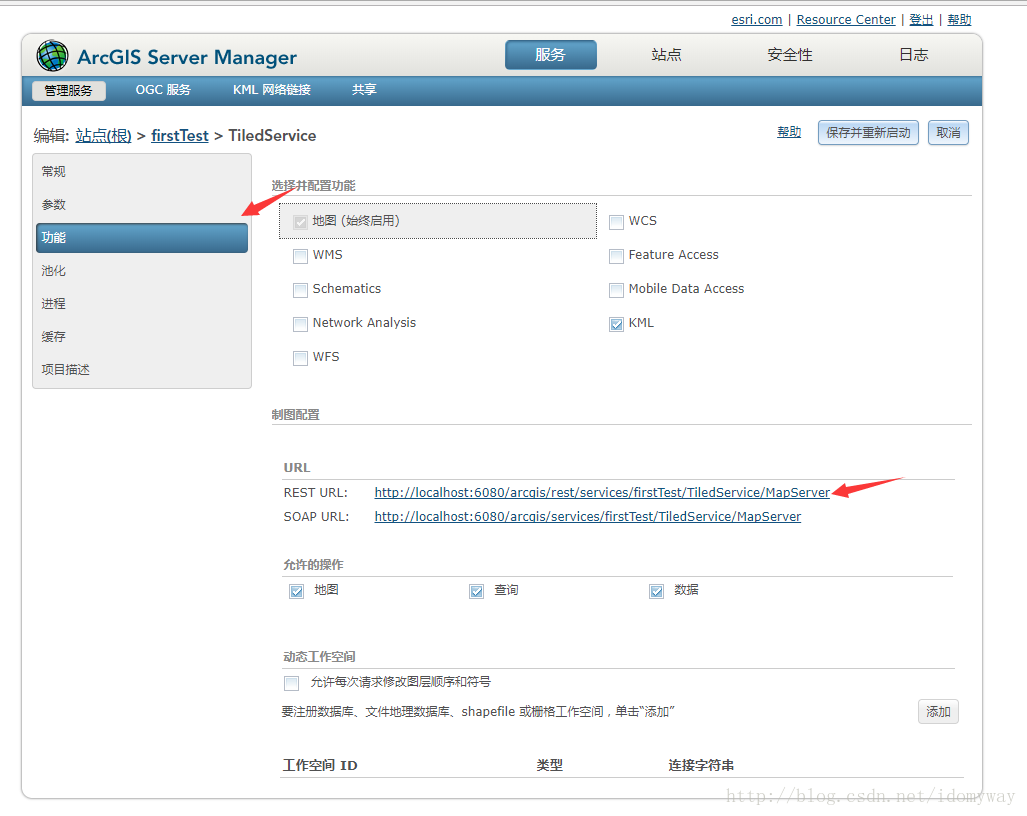Select the 管理服务 sub-tab
This screenshot has width=1027, height=816.
pyautogui.click(x=69, y=90)
